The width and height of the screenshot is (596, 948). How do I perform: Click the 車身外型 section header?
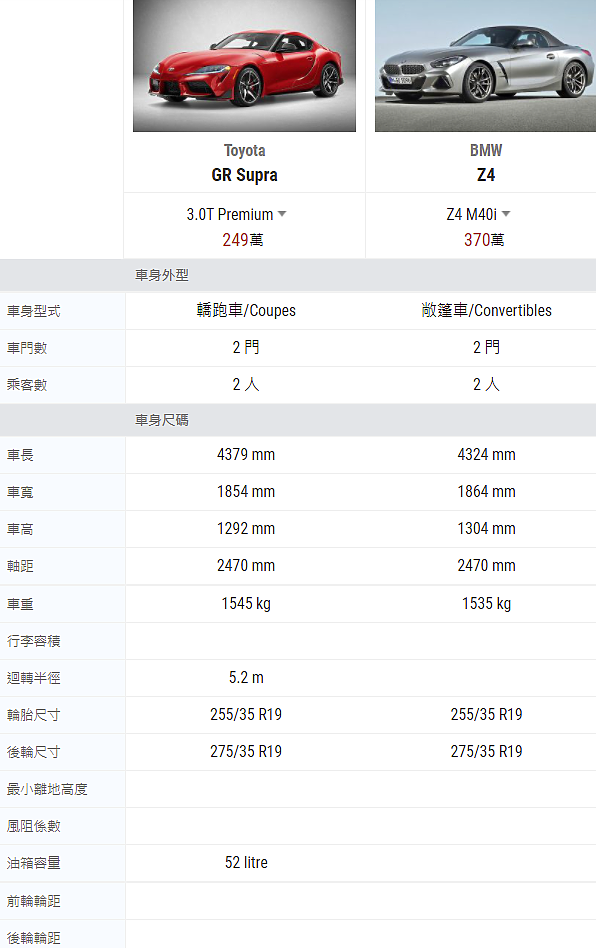[161, 276]
